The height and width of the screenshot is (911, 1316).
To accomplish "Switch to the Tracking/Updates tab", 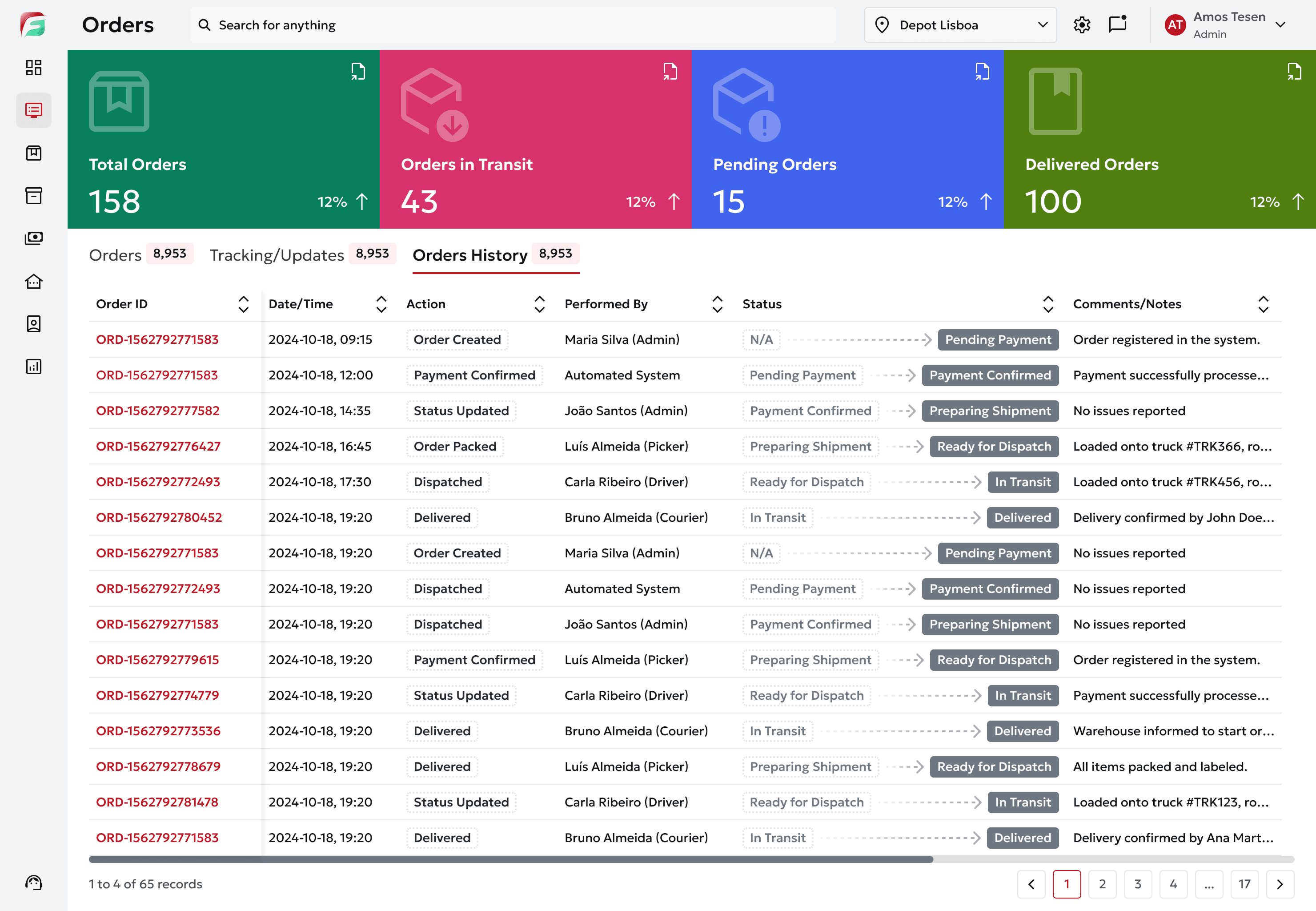I will pos(277,255).
